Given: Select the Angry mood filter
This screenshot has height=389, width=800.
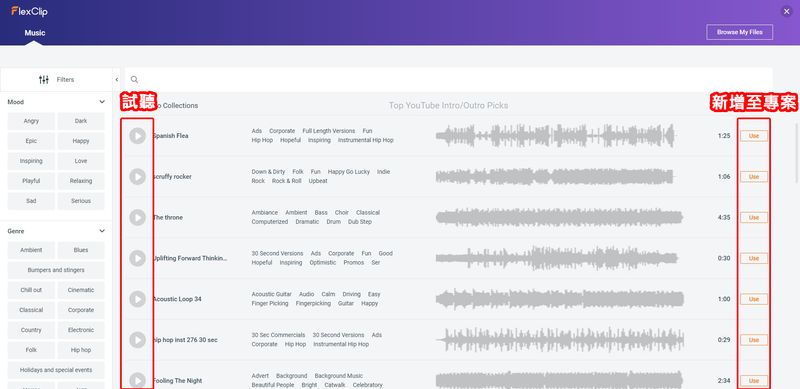Looking at the screenshot, I should pyautogui.click(x=31, y=121).
